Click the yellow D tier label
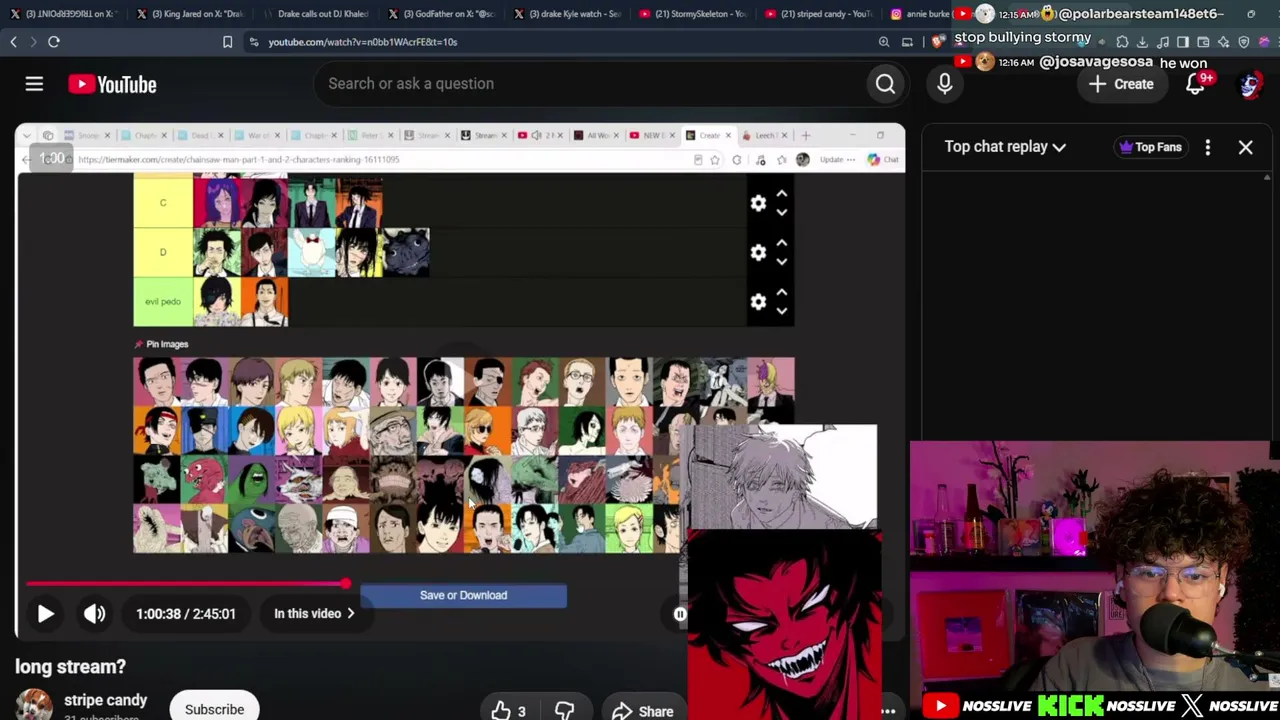Screen dimensions: 1280x720 (x=163, y=252)
